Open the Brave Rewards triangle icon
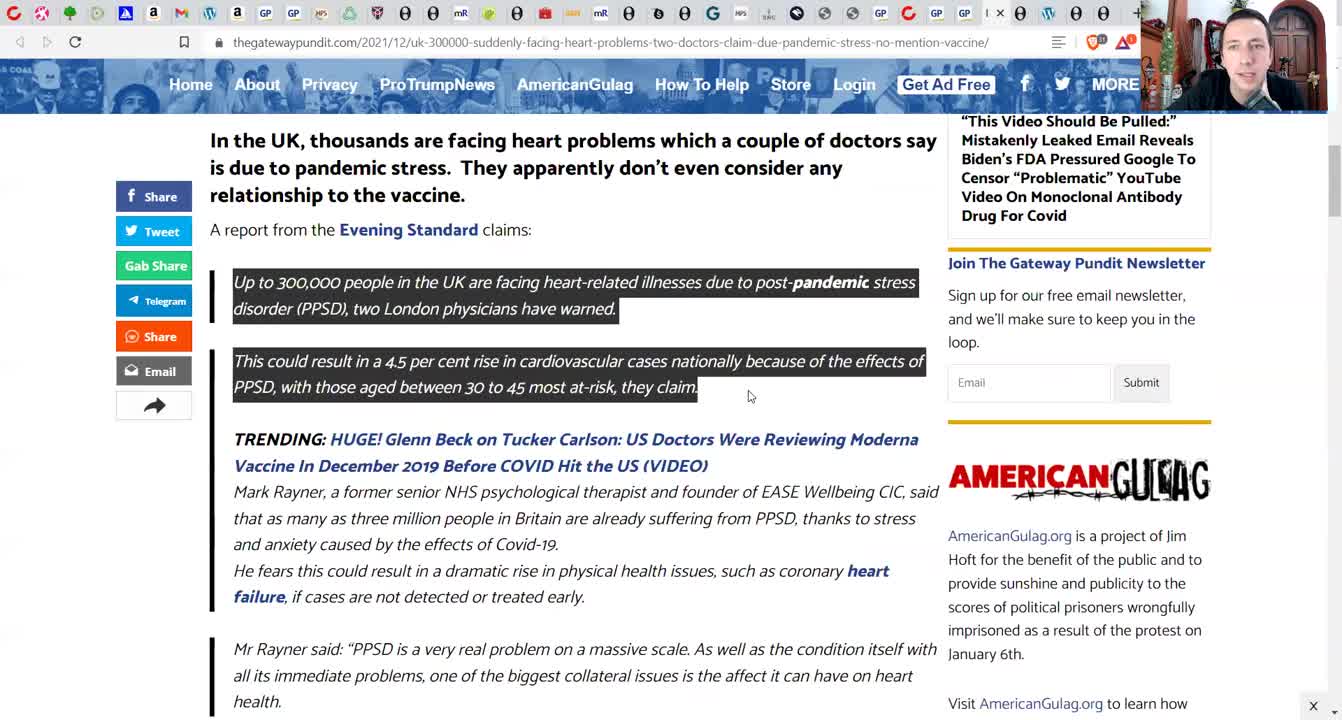 (x=1125, y=42)
